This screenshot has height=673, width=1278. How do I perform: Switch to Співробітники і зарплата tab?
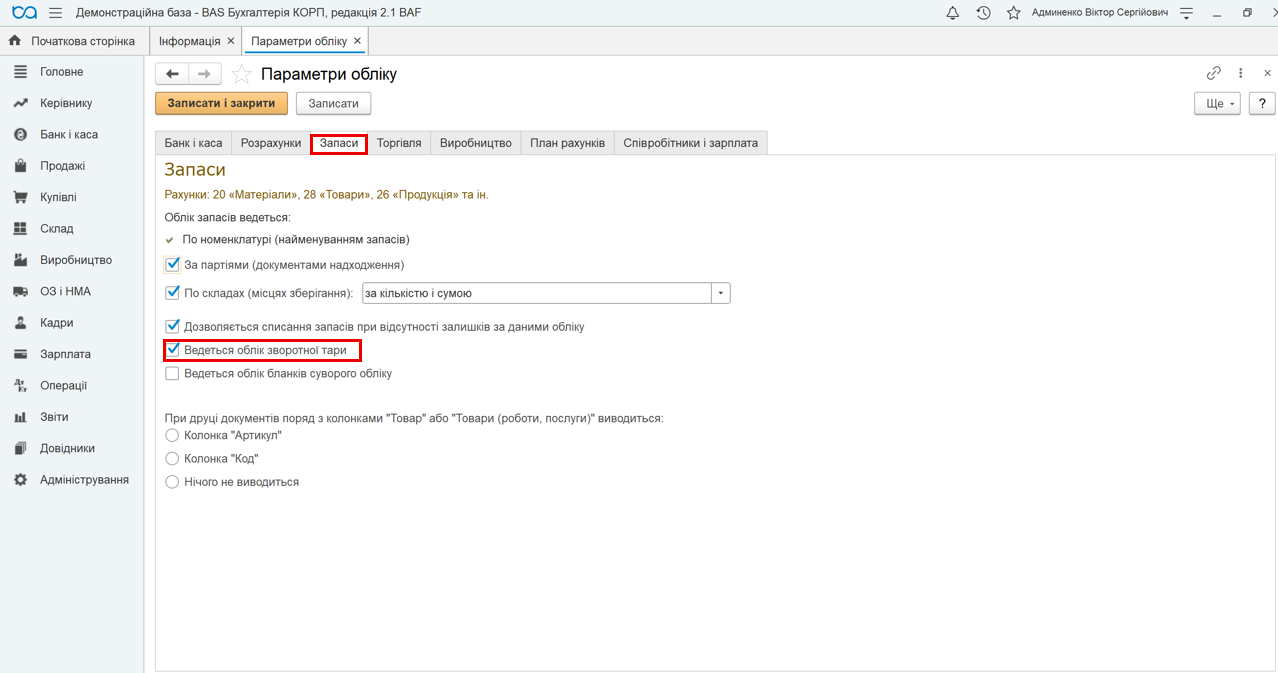690,143
